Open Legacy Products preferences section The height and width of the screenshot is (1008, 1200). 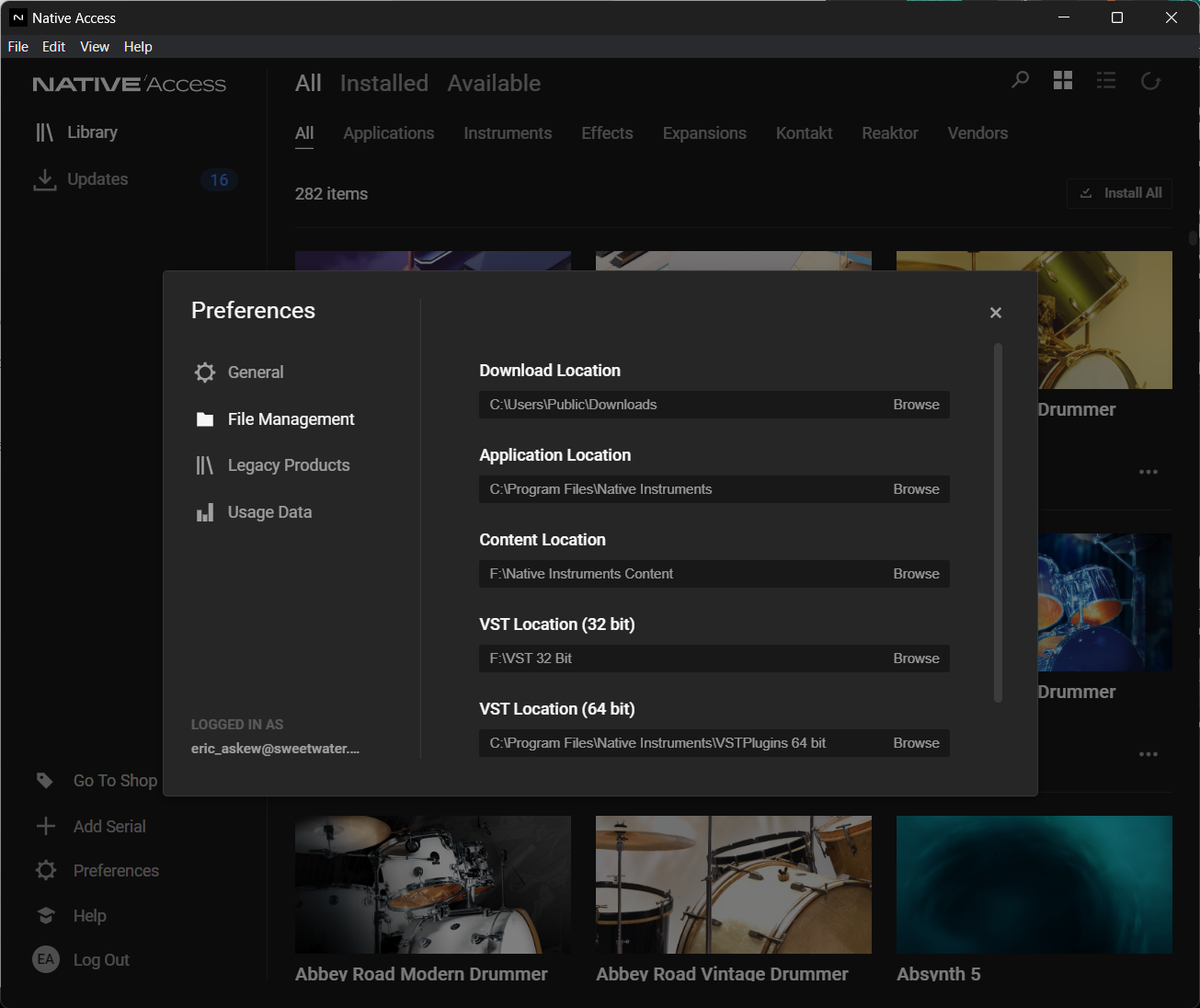pos(288,465)
